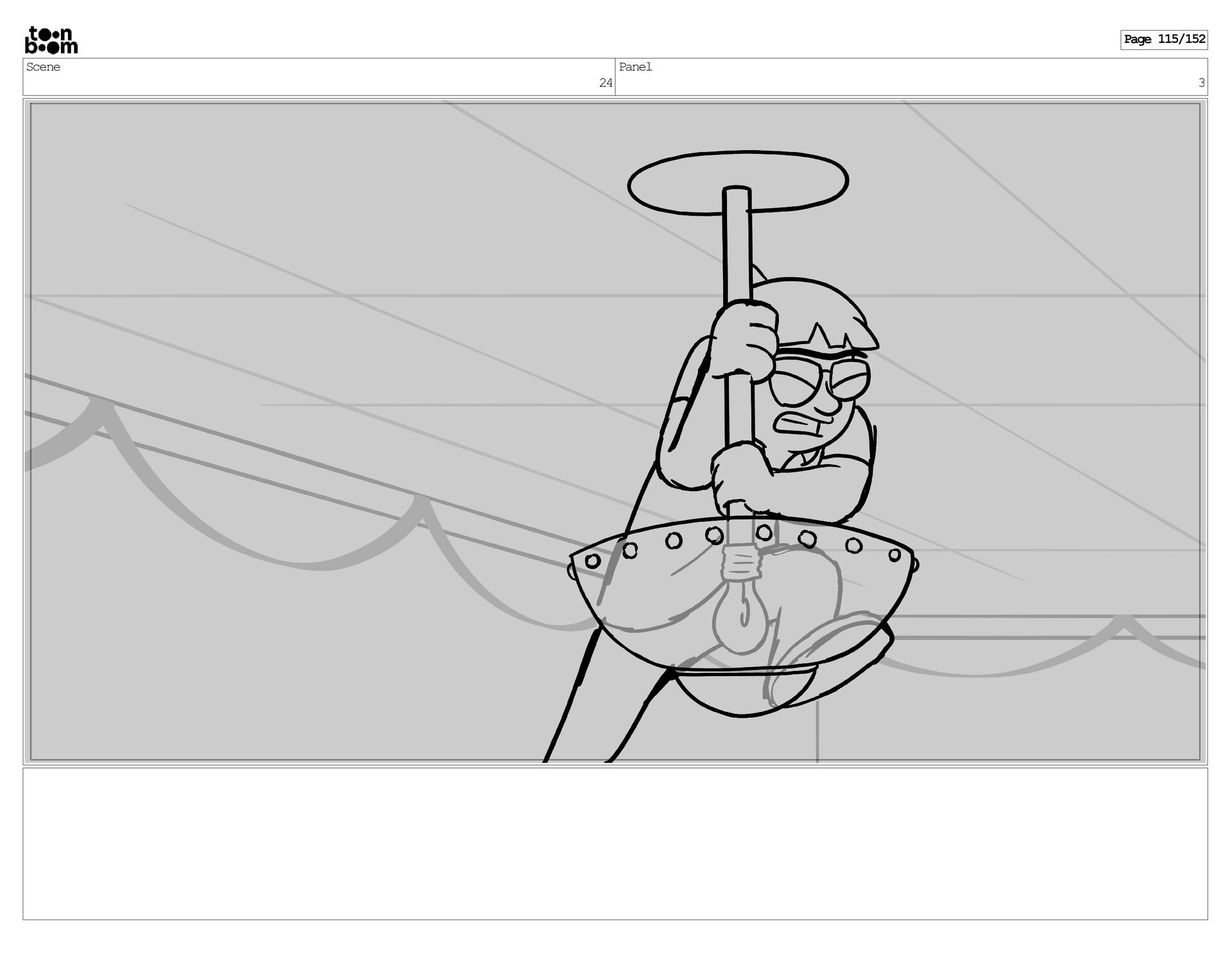The height and width of the screenshot is (954, 1232).
Task: Click the Toon Boom logo
Action: tap(51, 40)
